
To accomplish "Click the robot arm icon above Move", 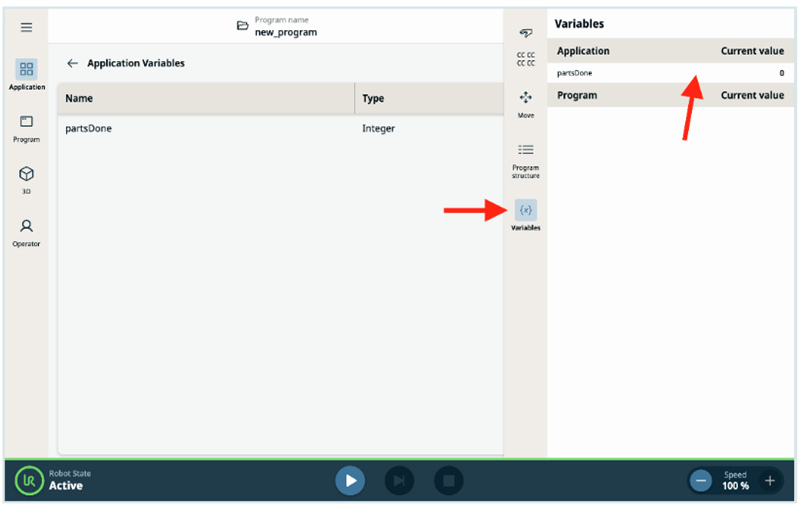I will click(x=525, y=35).
